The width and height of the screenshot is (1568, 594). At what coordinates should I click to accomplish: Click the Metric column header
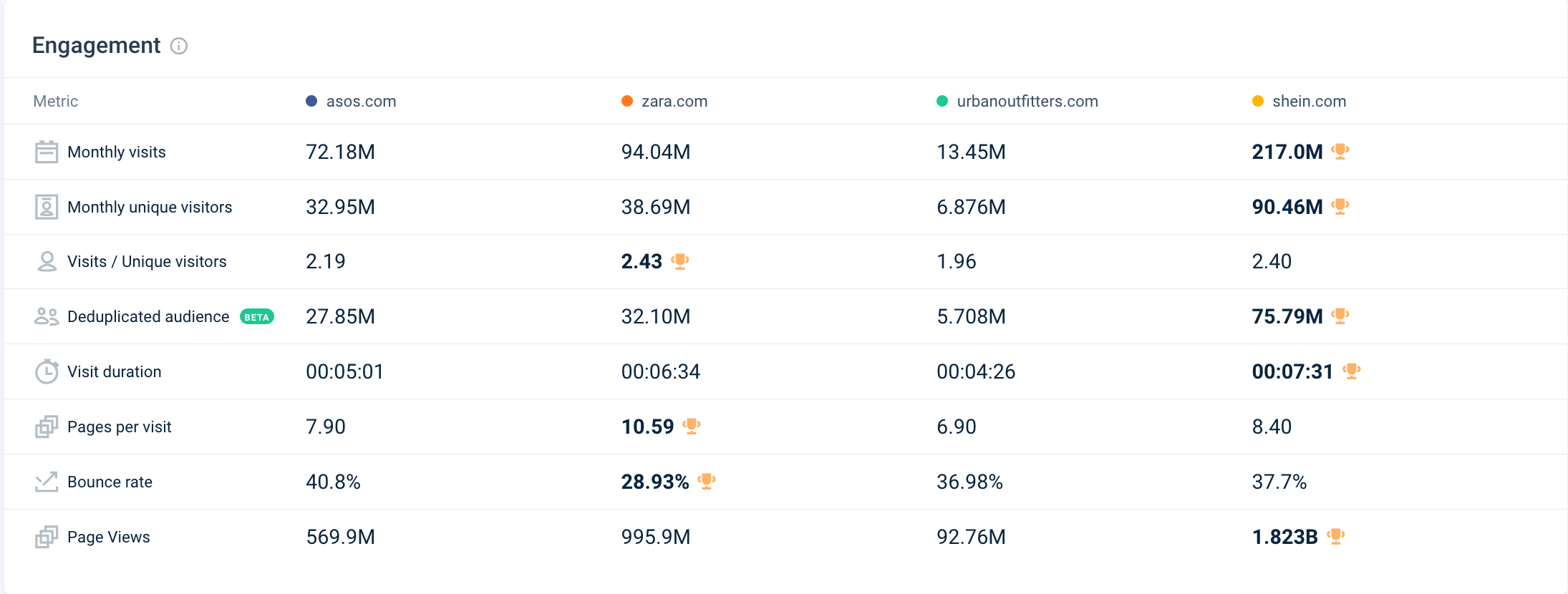click(x=56, y=101)
